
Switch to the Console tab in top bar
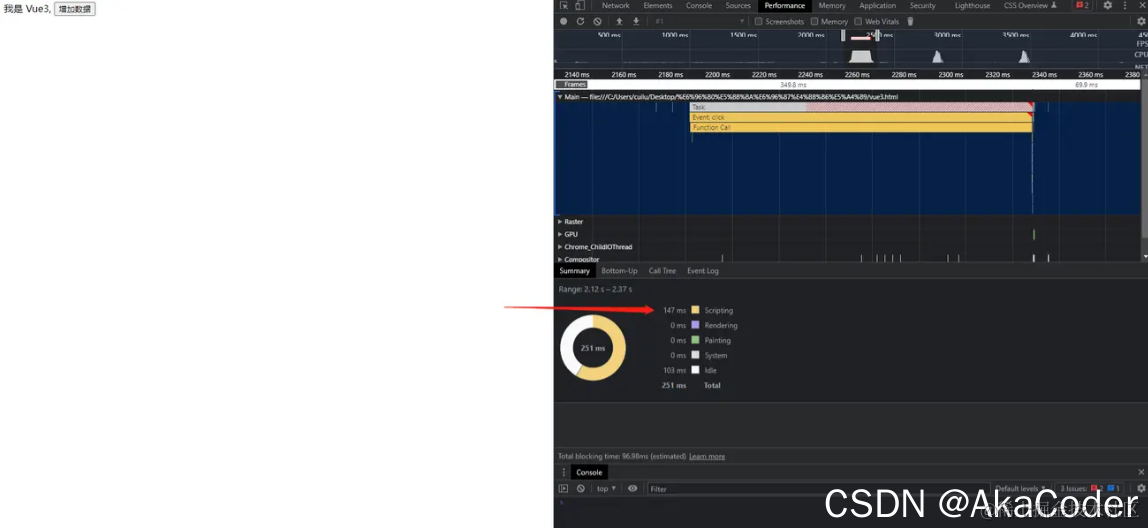pyautogui.click(x=698, y=5)
